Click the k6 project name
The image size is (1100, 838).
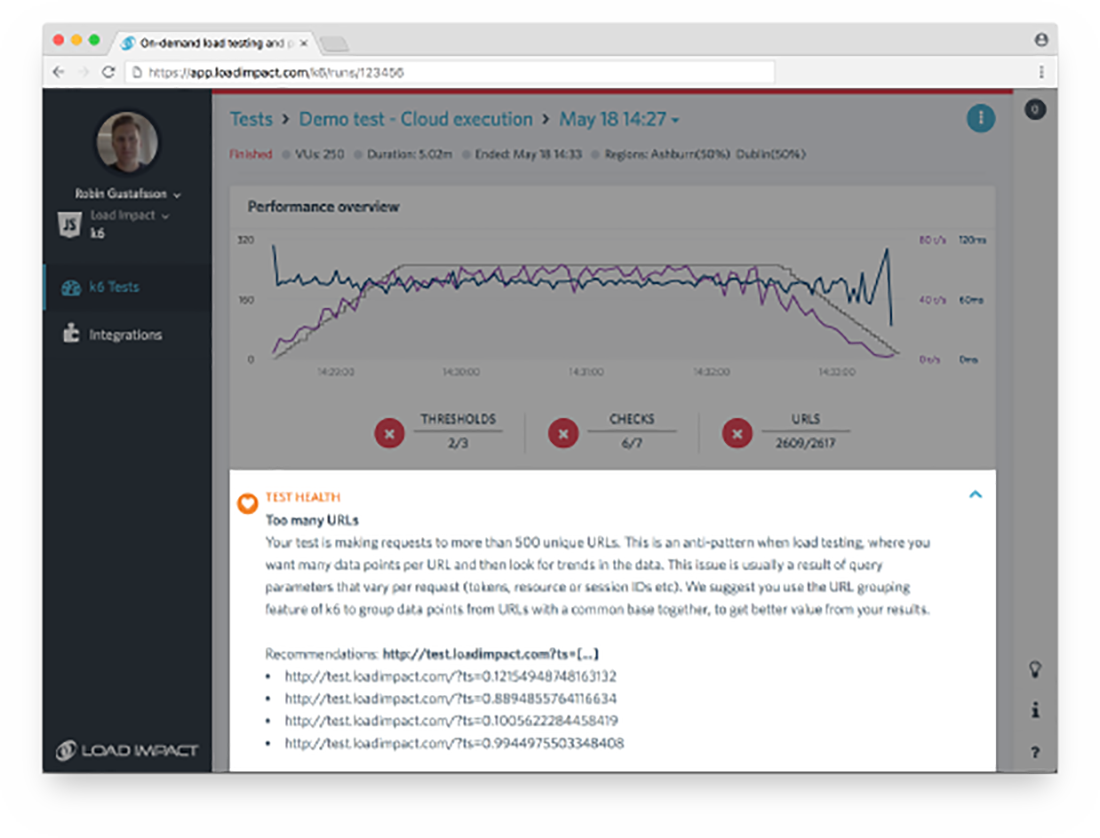point(98,234)
